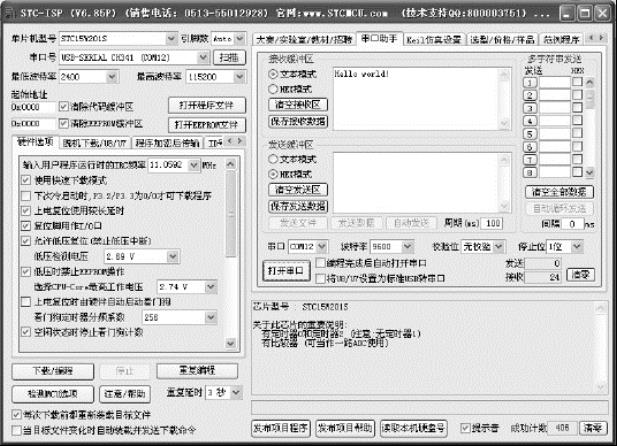Click multi-string send button 8
Screen dimensions: 617x446
pos(530,172)
